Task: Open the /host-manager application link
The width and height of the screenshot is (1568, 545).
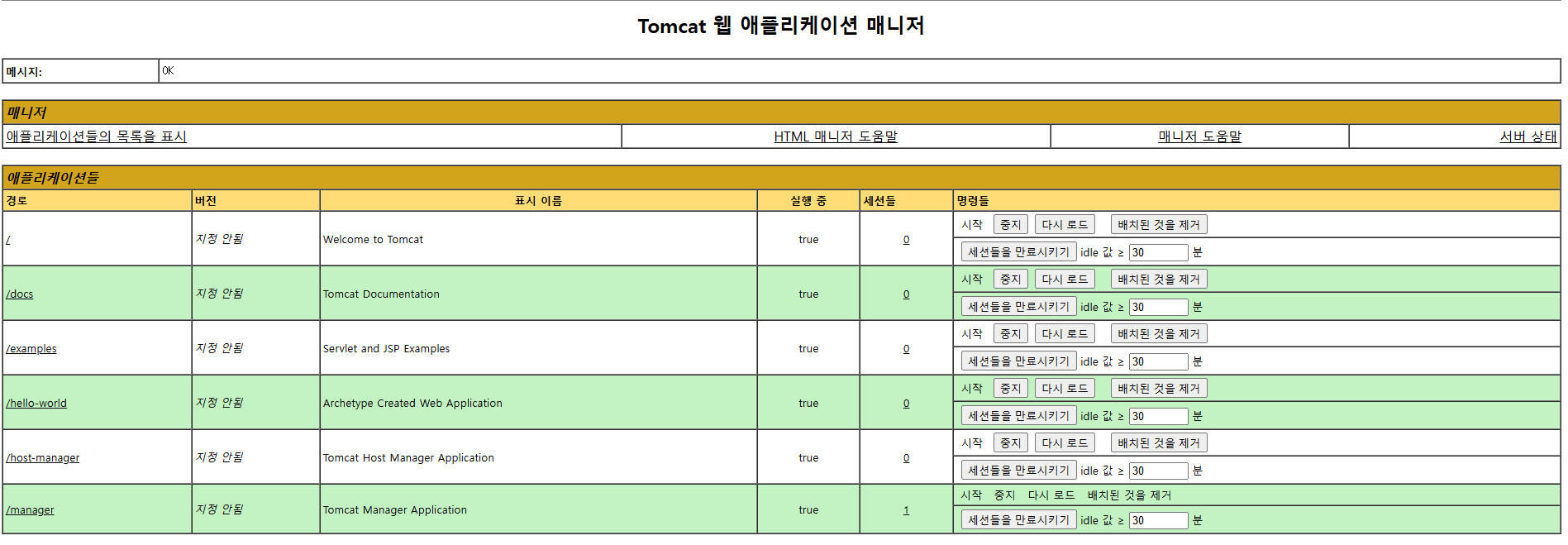Action: (x=43, y=458)
